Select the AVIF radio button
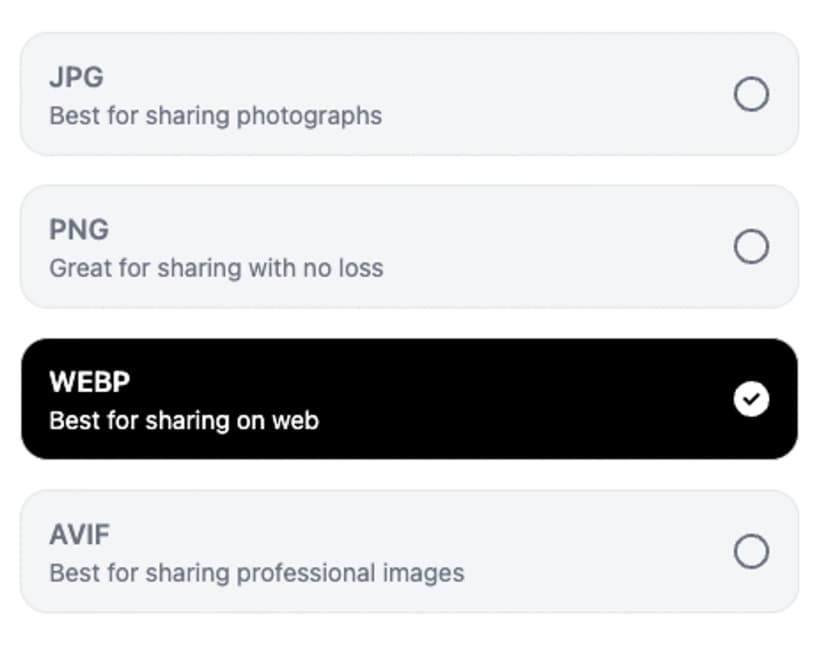The image size is (828, 647). (751, 551)
